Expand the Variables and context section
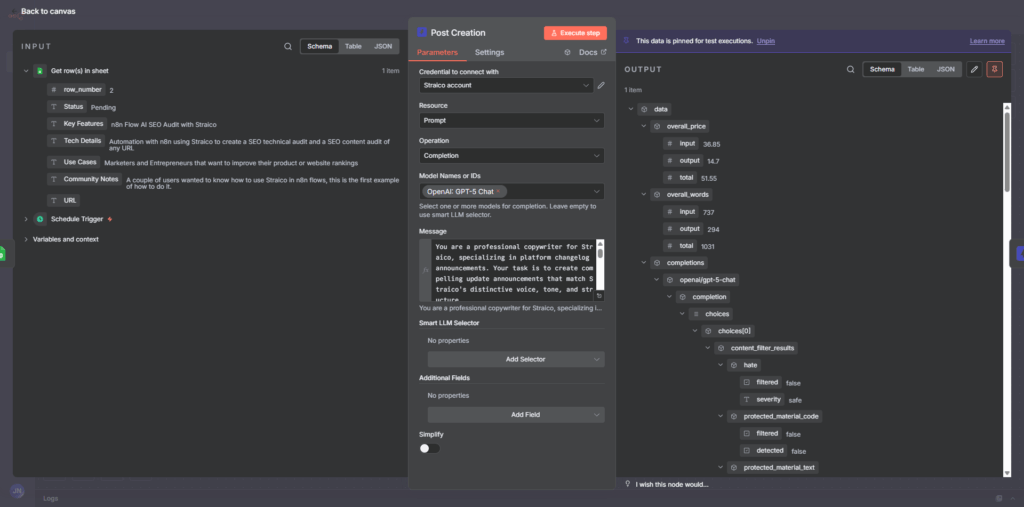Viewport: 1024px width, 507px height. pyautogui.click(x=27, y=239)
